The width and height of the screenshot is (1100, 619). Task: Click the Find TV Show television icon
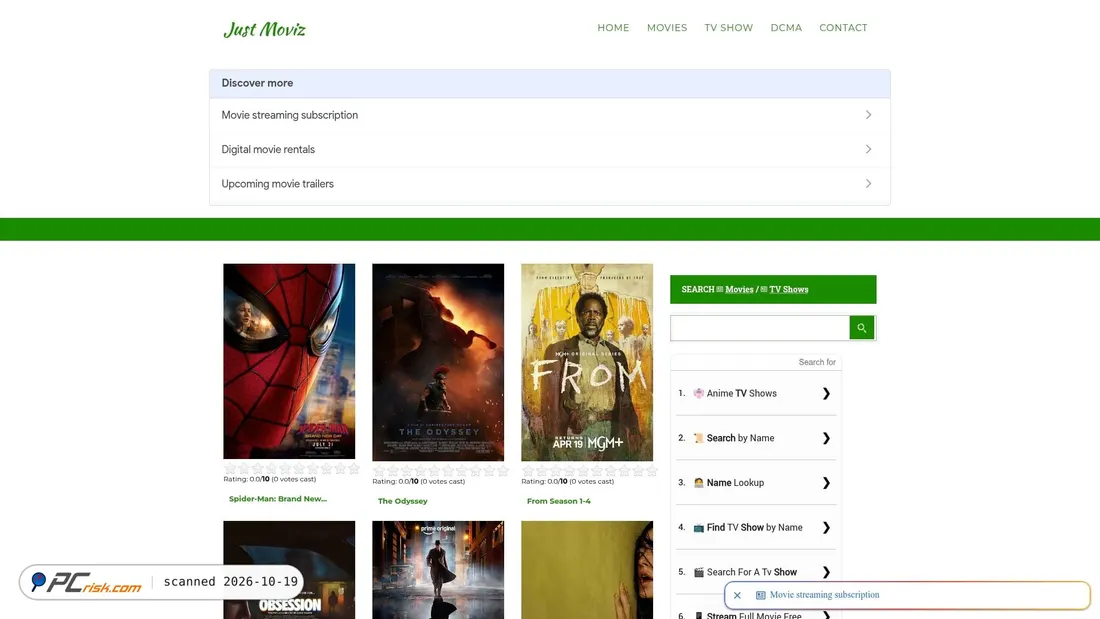(698, 528)
